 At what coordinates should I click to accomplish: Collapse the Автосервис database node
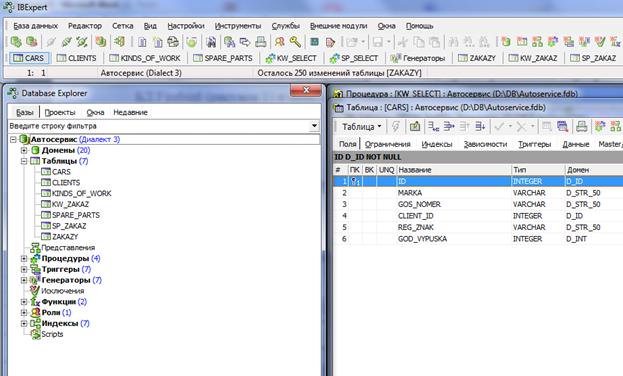[x=13, y=140]
